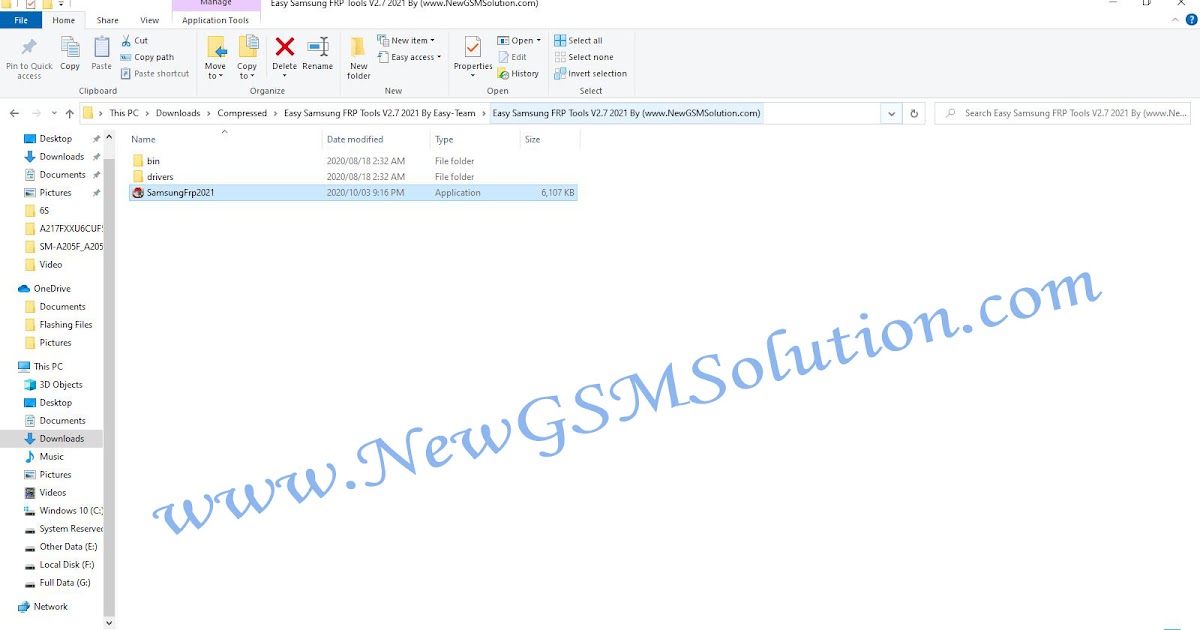
Task: Click Invert selection
Action: pyautogui.click(x=590, y=73)
